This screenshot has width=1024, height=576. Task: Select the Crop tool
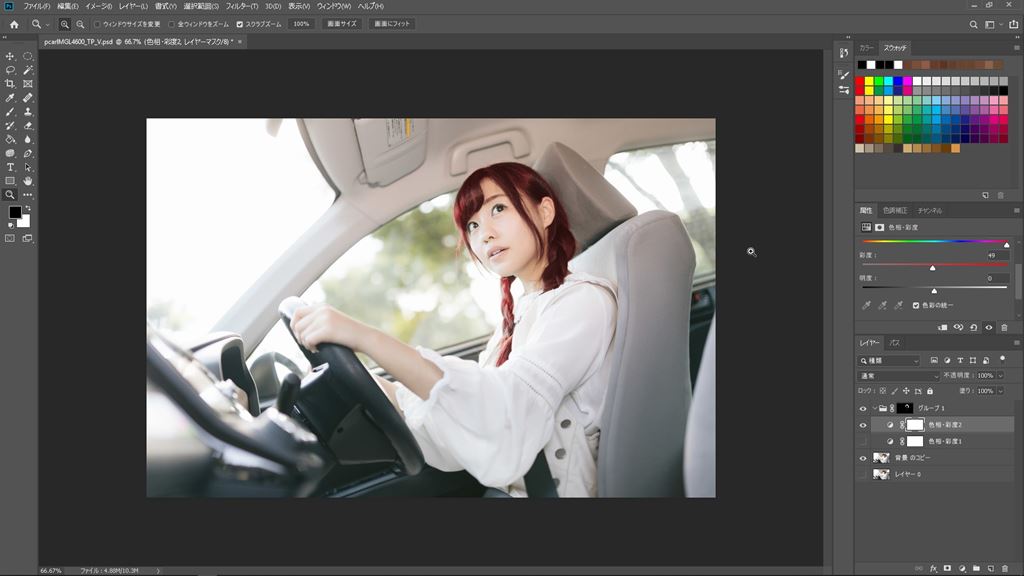tap(10, 84)
